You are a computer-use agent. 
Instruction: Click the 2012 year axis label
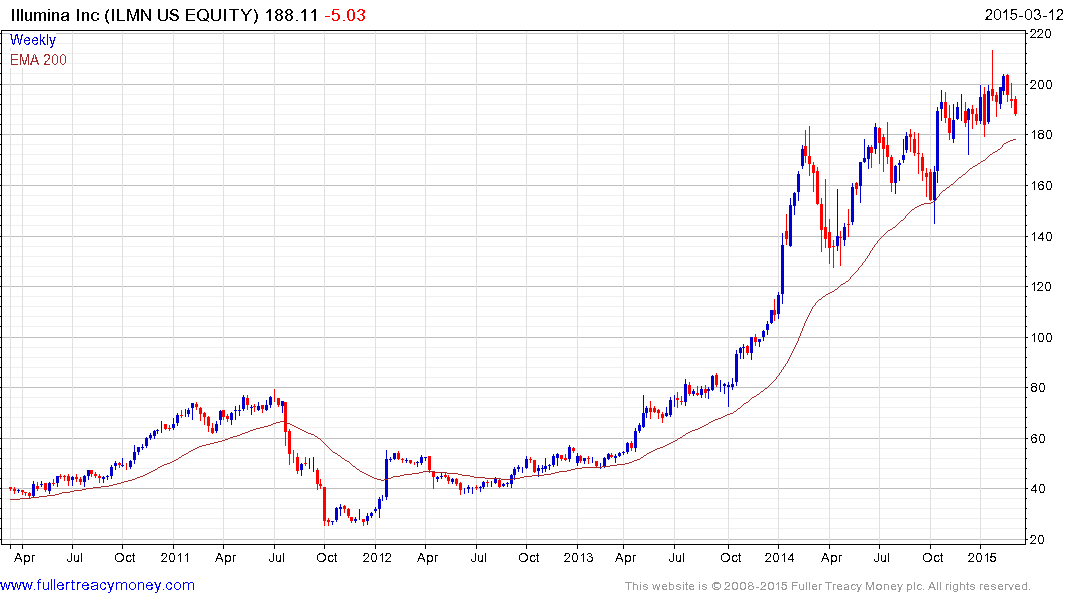pyautogui.click(x=377, y=557)
